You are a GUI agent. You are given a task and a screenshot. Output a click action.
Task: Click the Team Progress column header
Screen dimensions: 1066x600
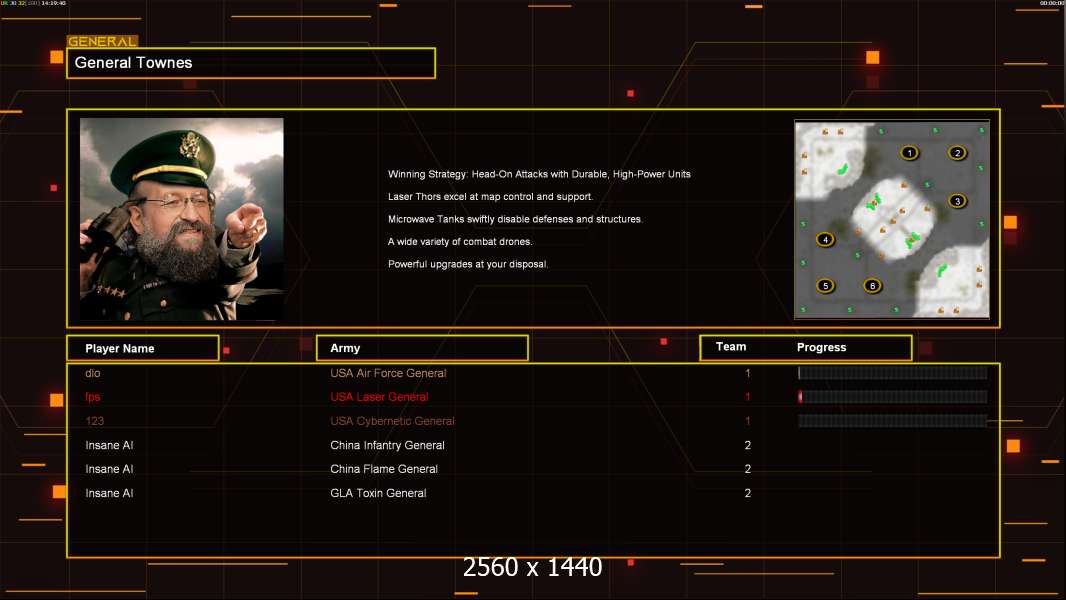pos(806,347)
